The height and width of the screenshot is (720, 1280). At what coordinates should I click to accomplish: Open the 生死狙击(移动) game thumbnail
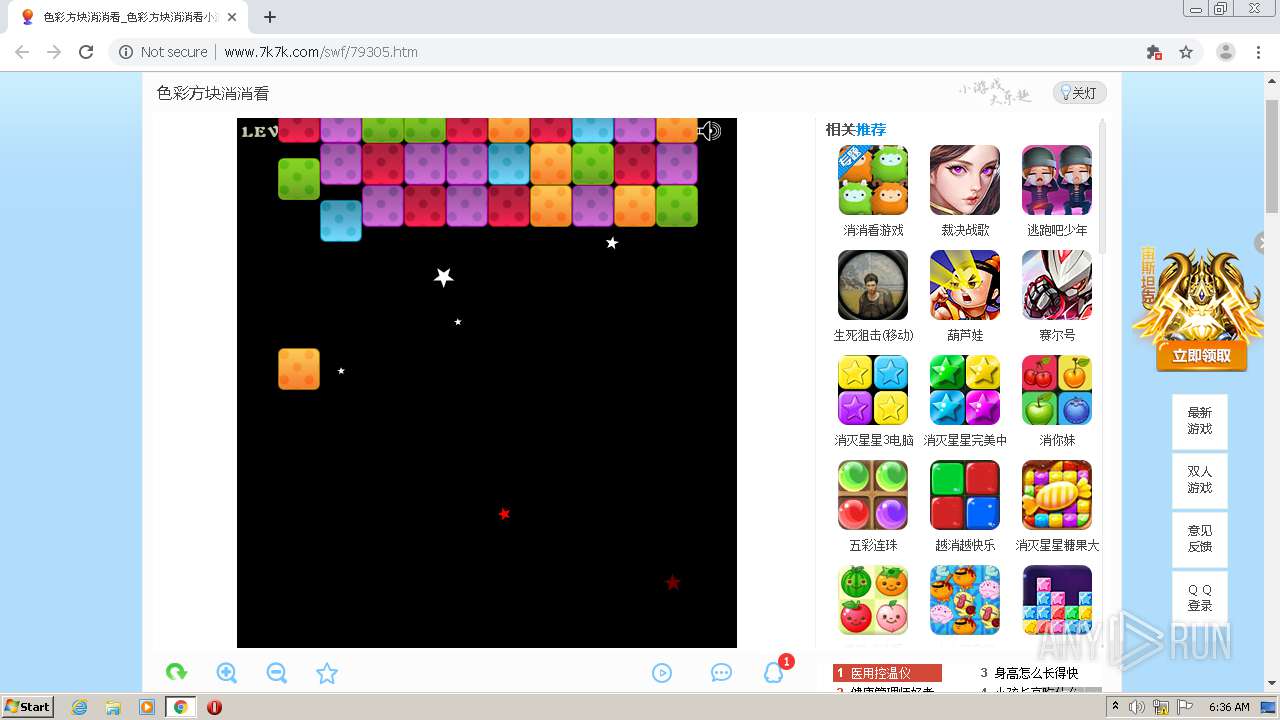pos(873,285)
